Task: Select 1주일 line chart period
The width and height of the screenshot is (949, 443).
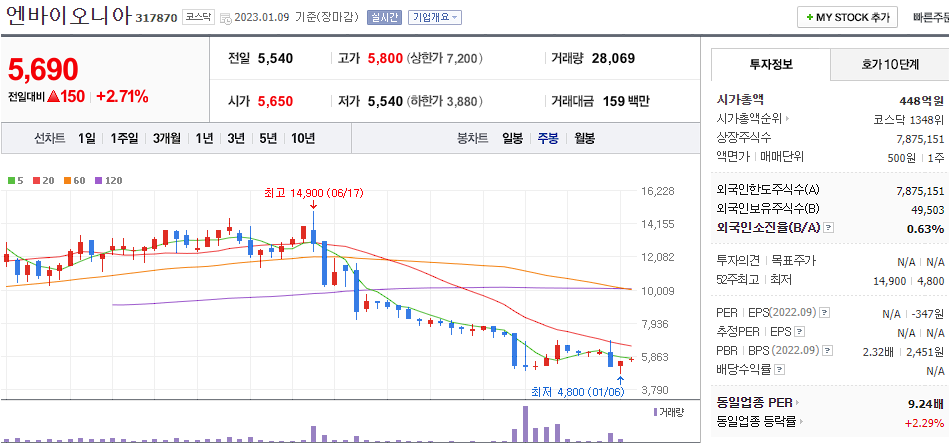Action: click(124, 139)
